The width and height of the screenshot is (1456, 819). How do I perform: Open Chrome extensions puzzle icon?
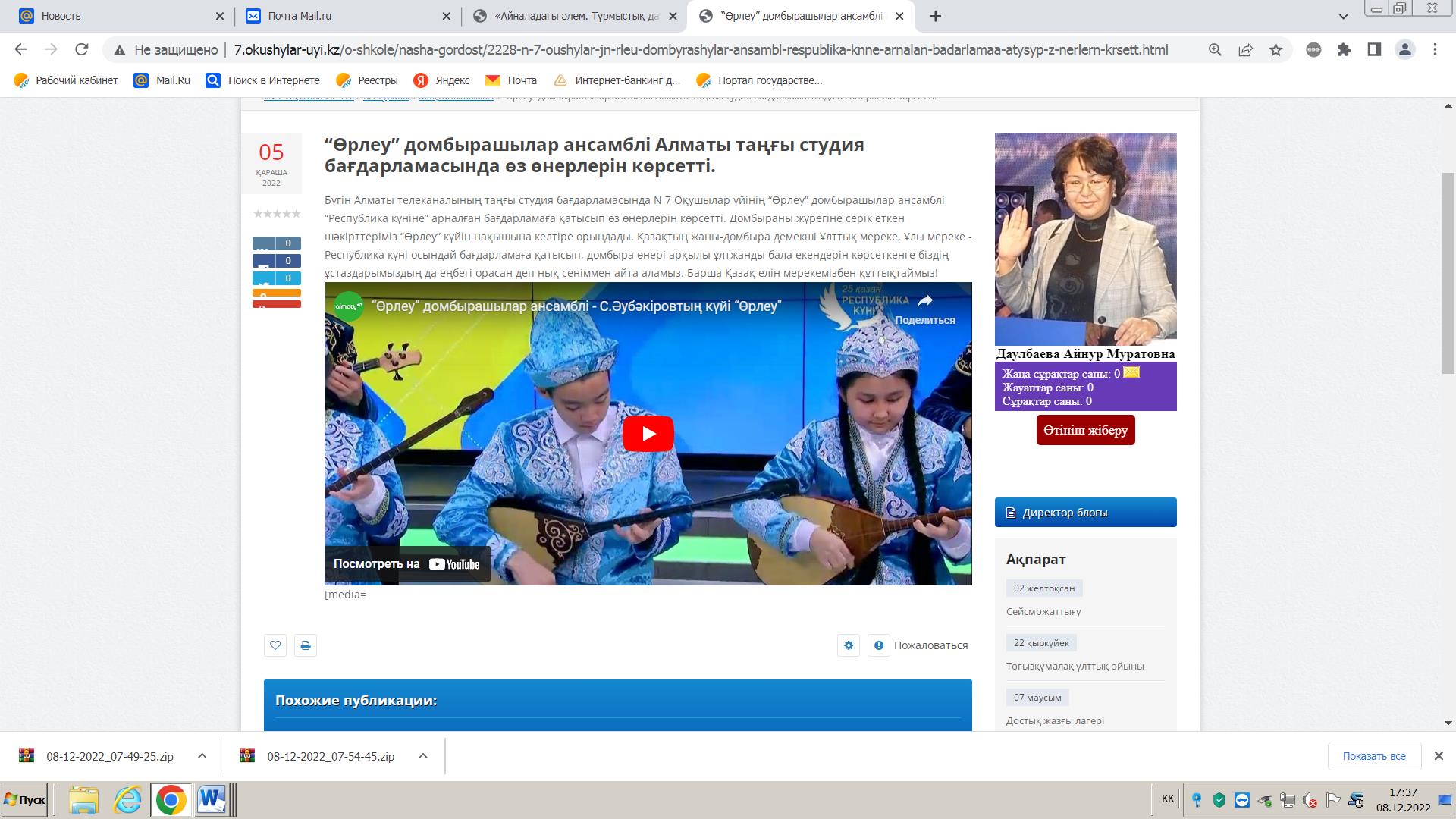pyautogui.click(x=1345, y=50)
